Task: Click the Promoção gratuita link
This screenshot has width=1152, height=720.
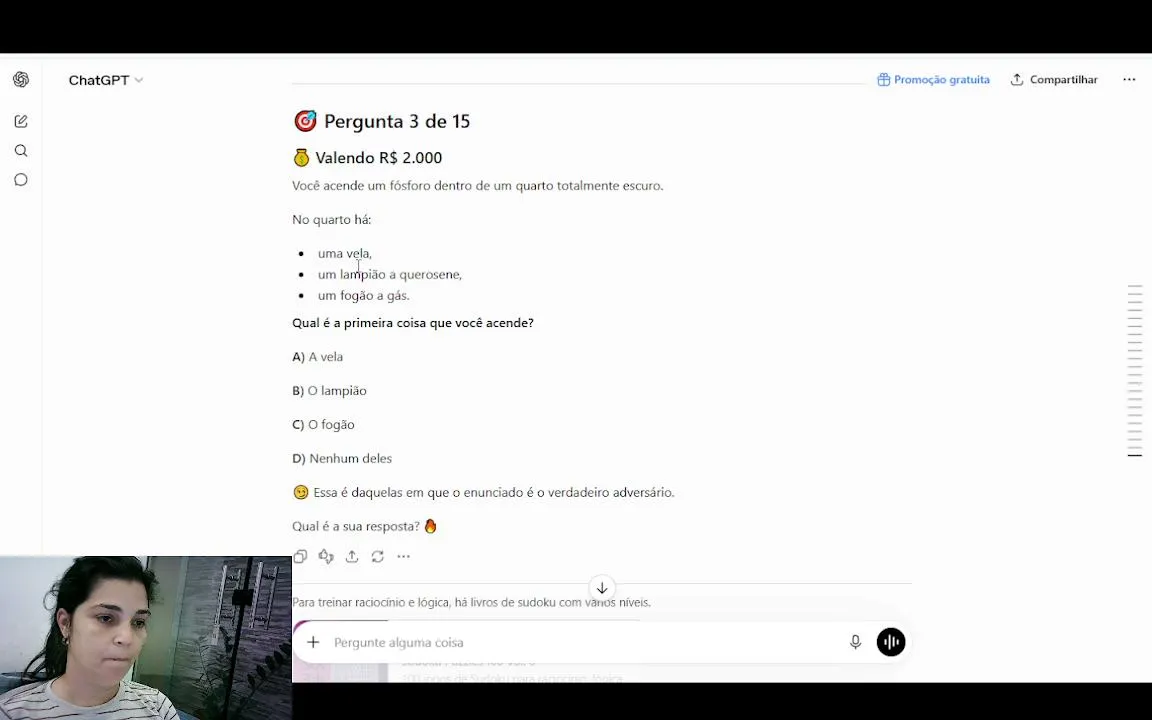Action: click(933, 79)
